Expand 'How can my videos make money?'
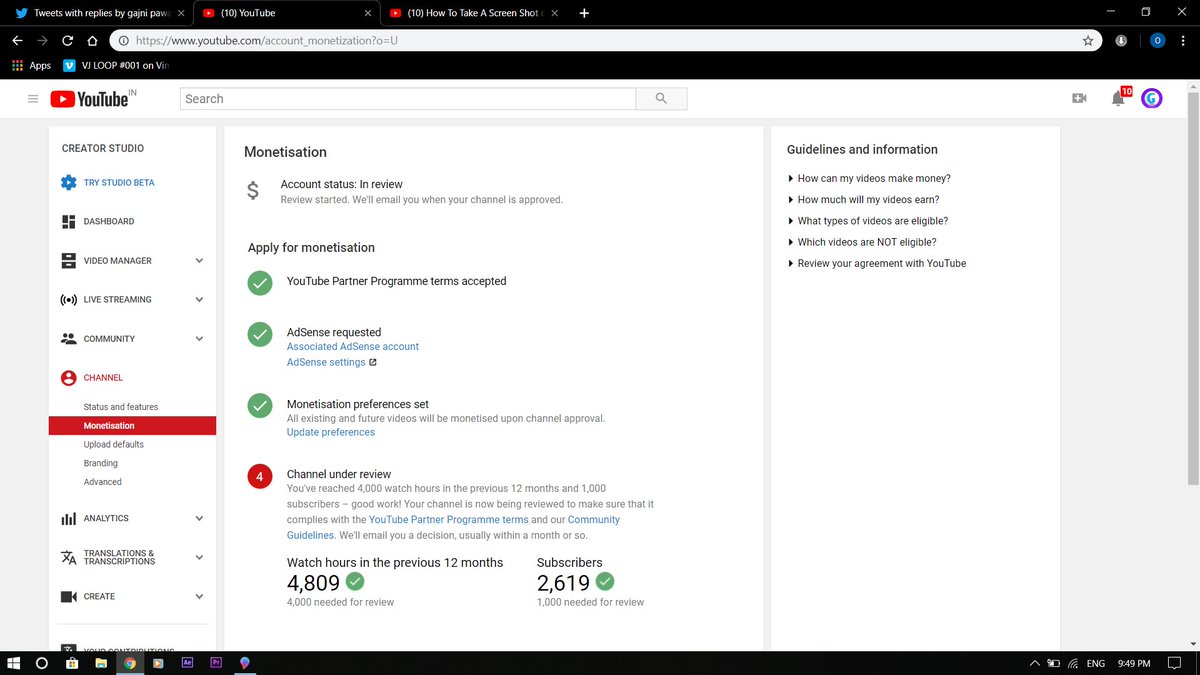1200x675 pixels. [x=869, y=178]
